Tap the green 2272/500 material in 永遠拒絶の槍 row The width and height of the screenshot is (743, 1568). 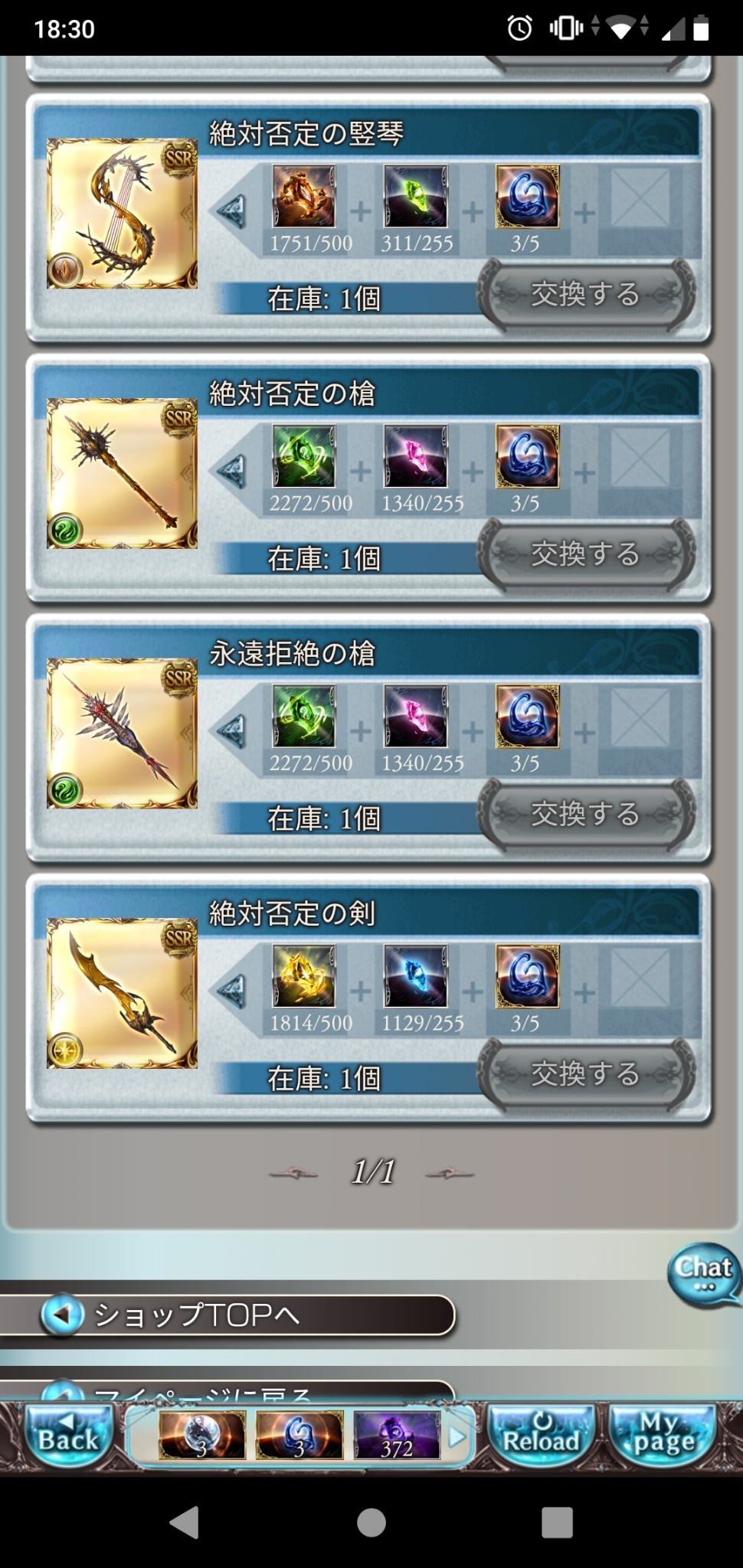(304, 717)
